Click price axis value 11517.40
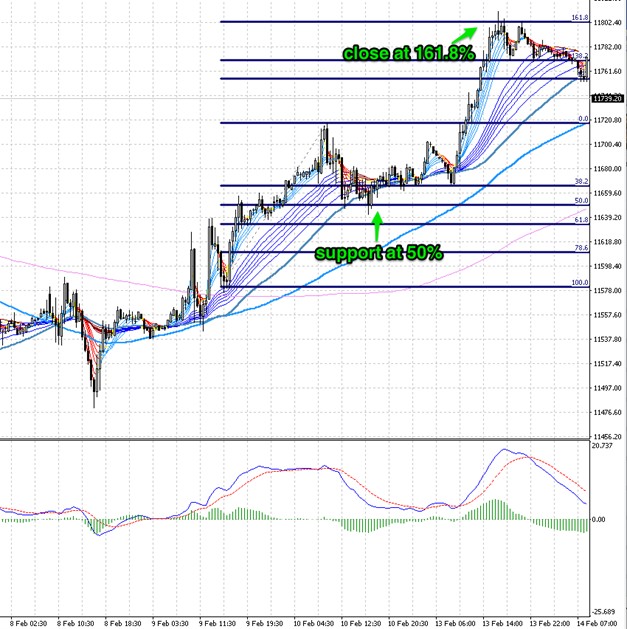This screenshot has width=627, height=629. pyautogui.click(x=607, y=364)
